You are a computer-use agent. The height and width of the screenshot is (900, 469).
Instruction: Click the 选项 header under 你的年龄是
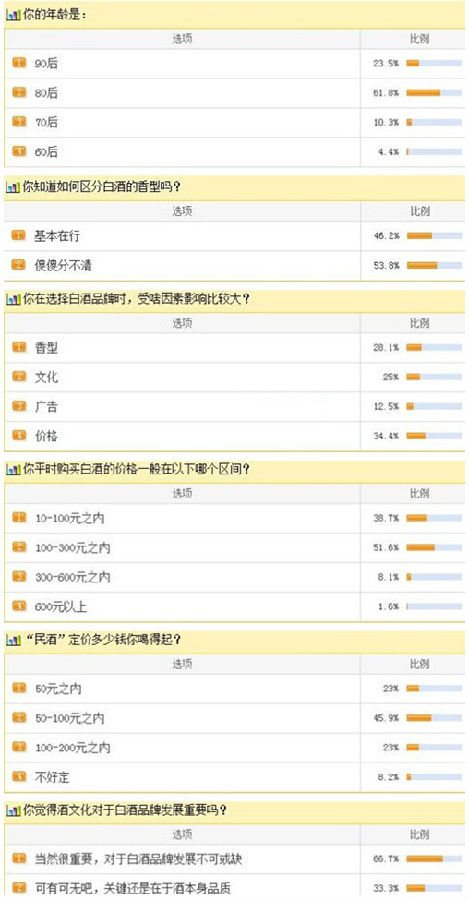click(182, 39)
